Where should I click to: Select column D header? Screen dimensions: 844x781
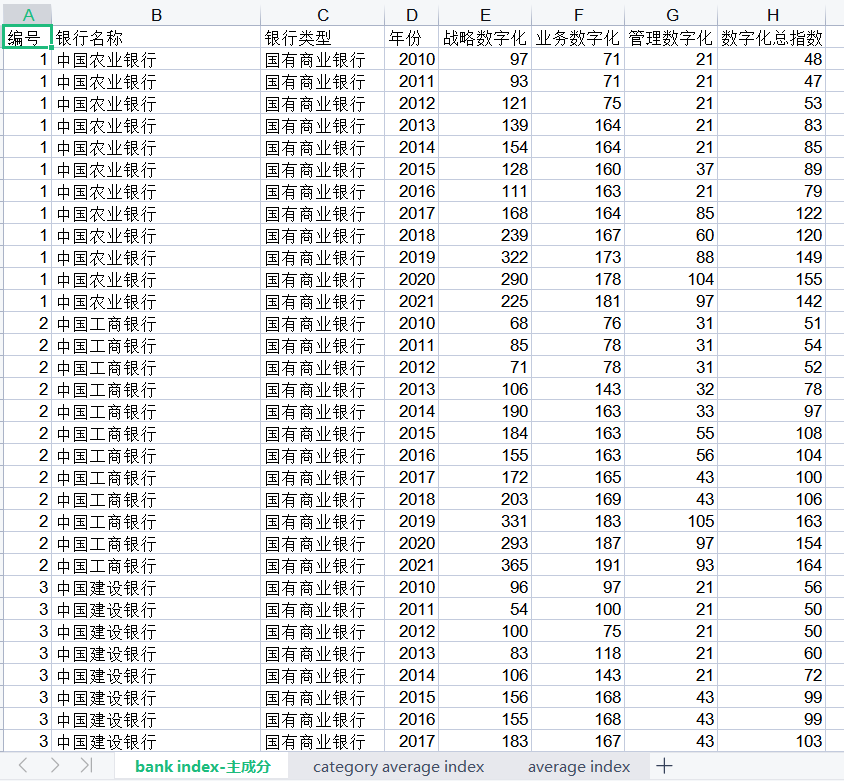[x=411, y=14]
